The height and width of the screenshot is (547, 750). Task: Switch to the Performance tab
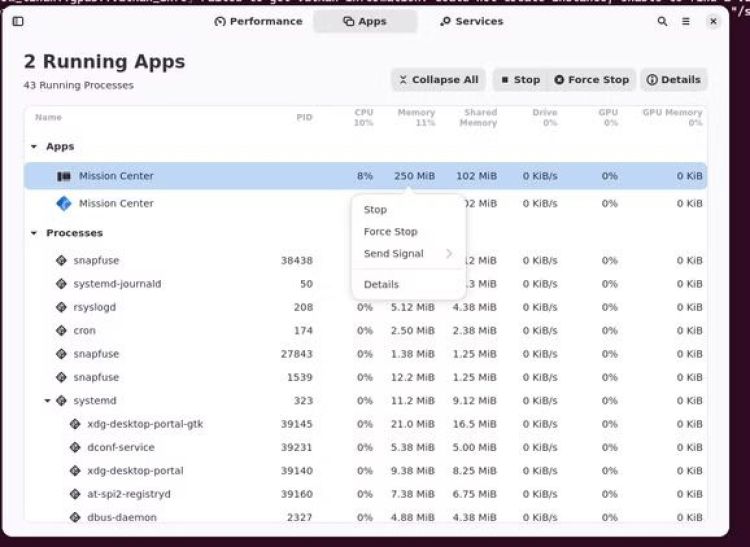click(x=258, y=21)
